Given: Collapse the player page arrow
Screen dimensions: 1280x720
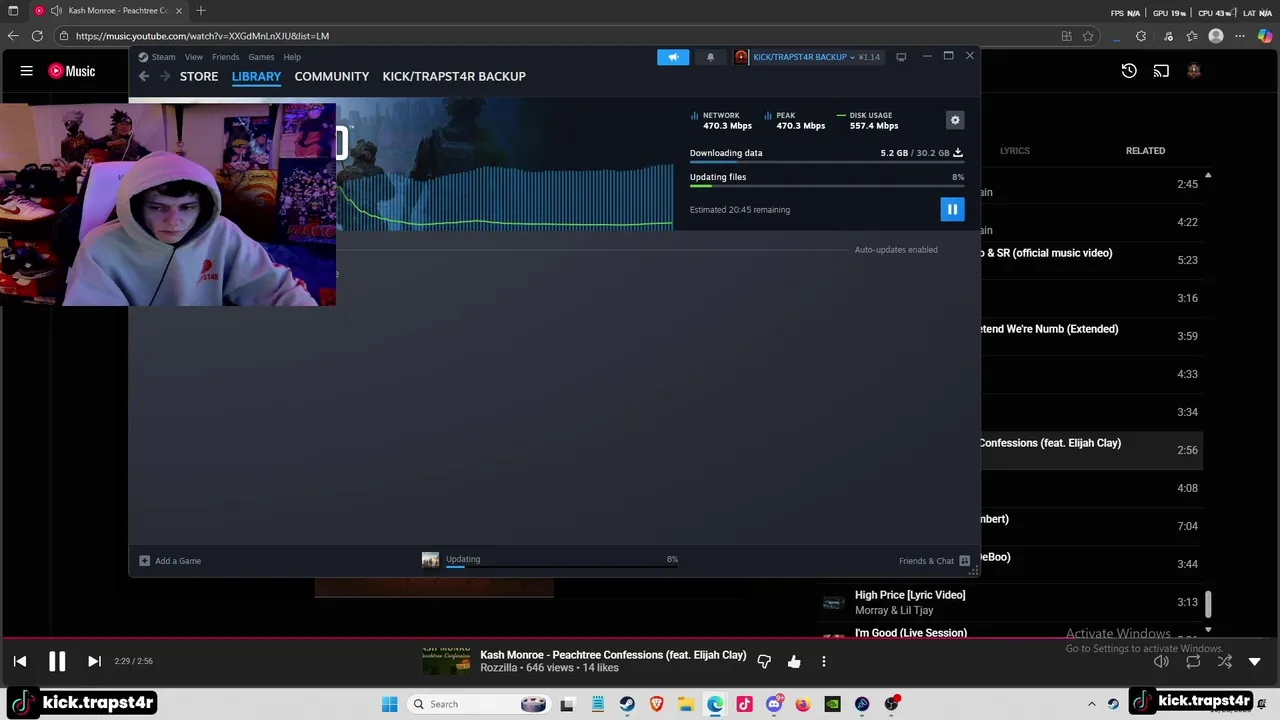Looking at the screenshot, I should tap(1255, 661).
